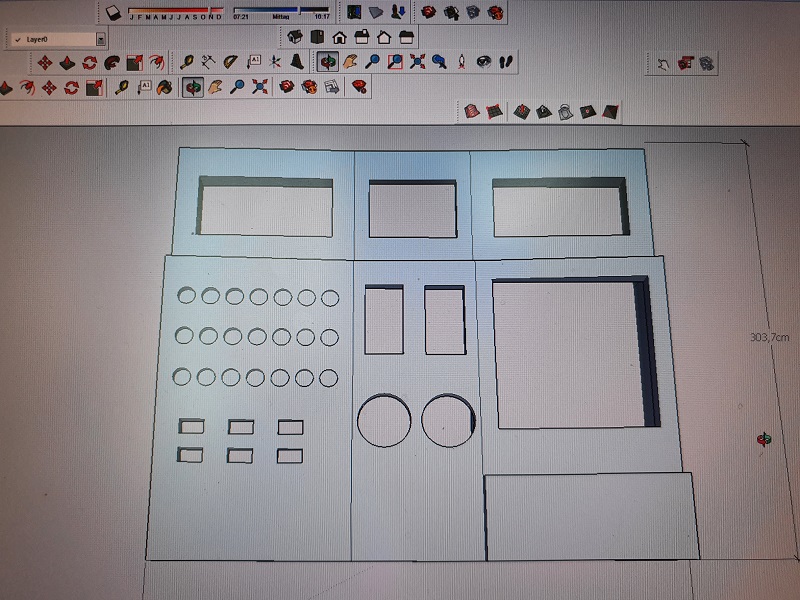This screenshot has height=600, width=800.
Task: Select the Follow Me tool
Action: [x=112, y=62]
